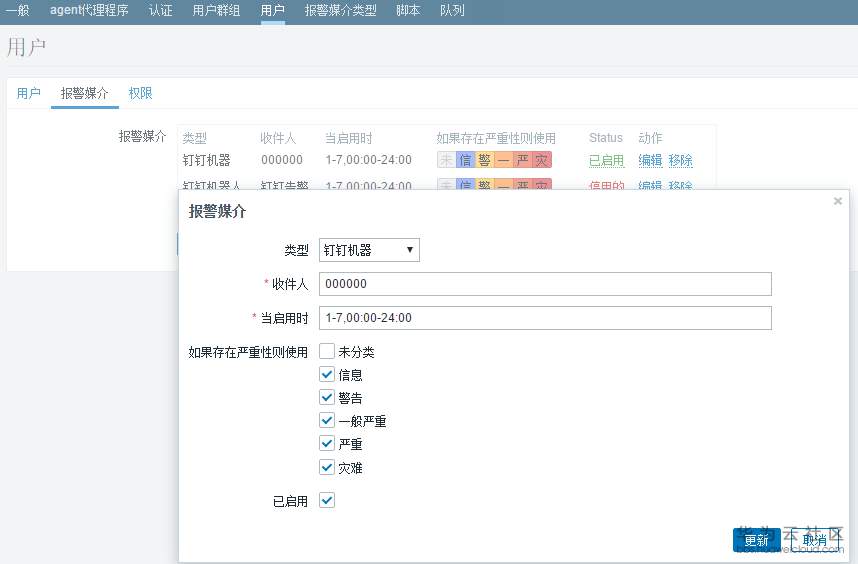
Task: Open the agent代理程序 menu item
Action: pyautogui.click(x=89, y=10)
